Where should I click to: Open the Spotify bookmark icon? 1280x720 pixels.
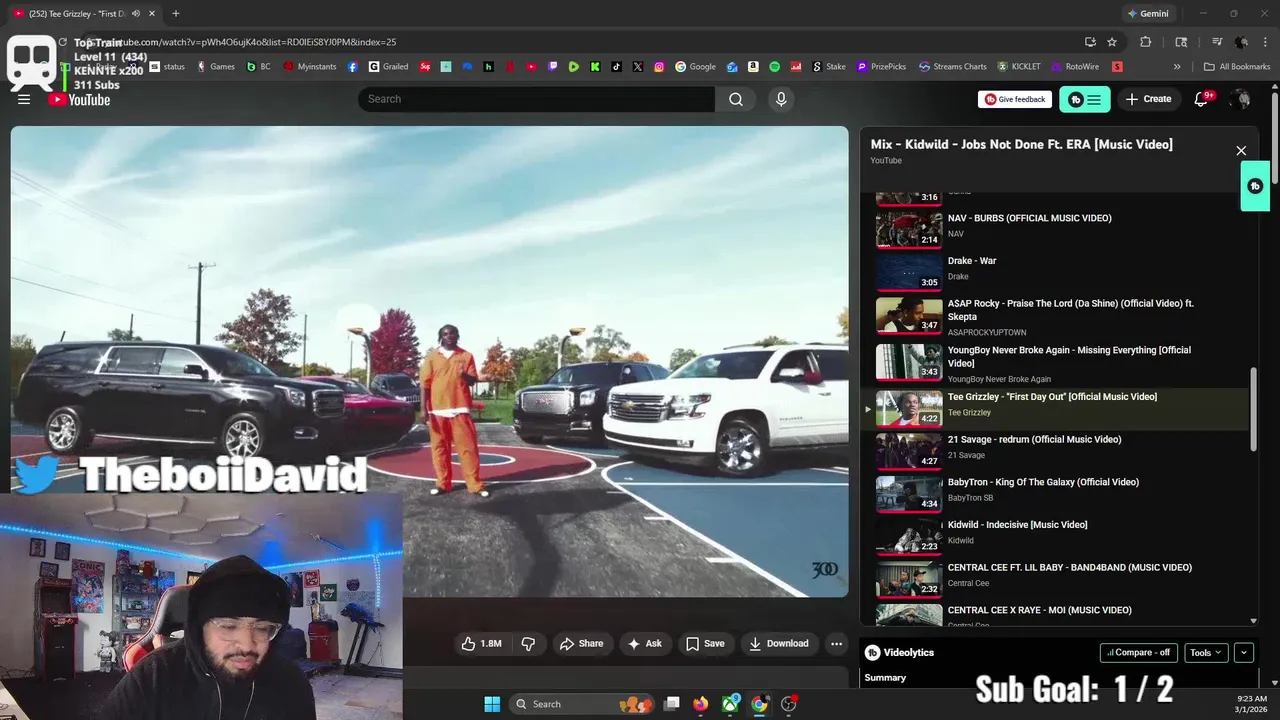(774, 67)
